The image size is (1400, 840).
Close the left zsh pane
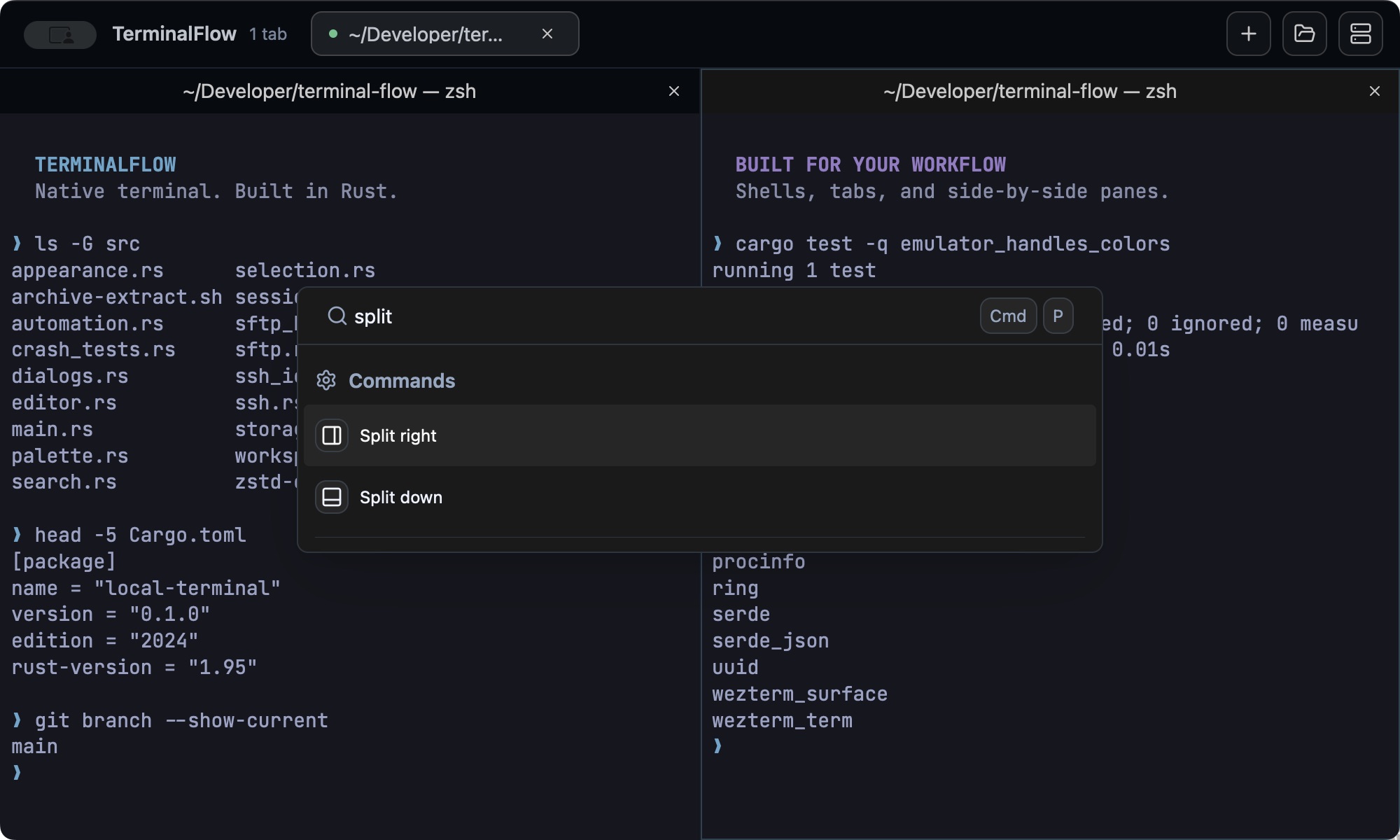pos(674,91)
